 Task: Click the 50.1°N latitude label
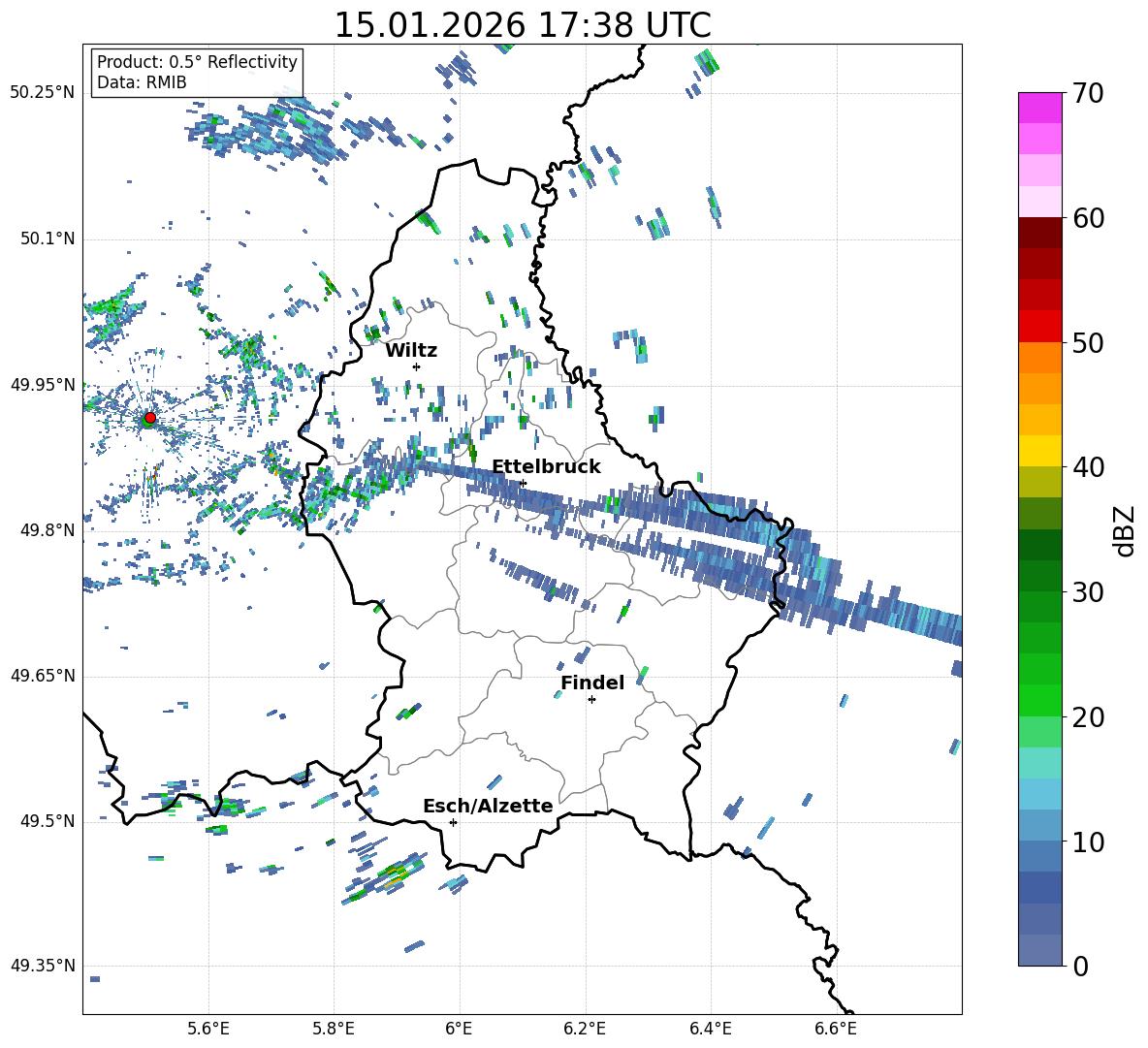pos(48,238)
